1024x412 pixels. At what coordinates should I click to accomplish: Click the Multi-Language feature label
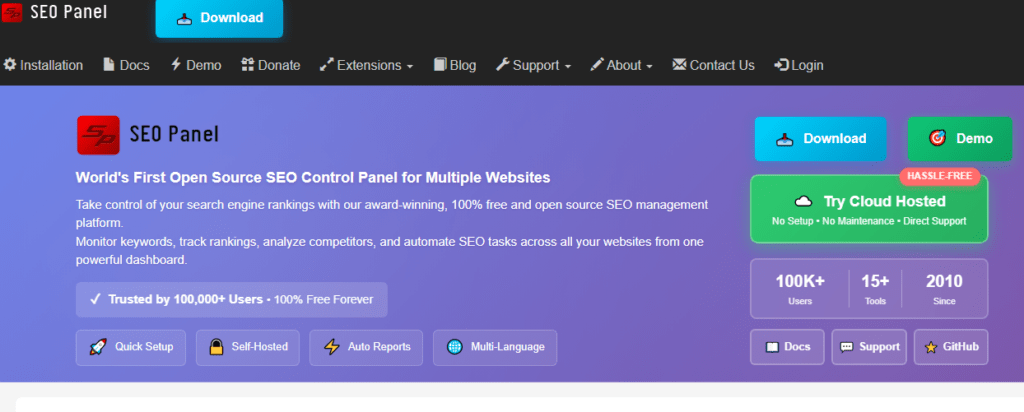507,347
